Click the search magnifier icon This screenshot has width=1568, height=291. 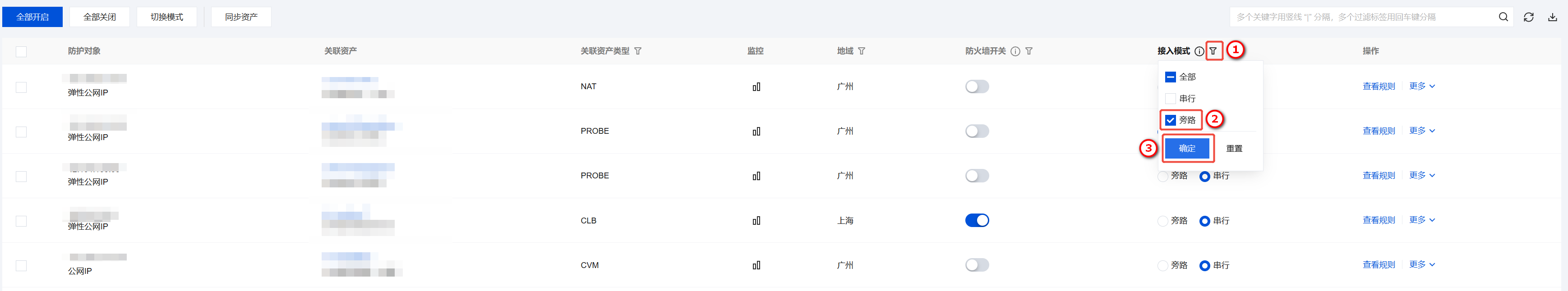pos(1503,17)
